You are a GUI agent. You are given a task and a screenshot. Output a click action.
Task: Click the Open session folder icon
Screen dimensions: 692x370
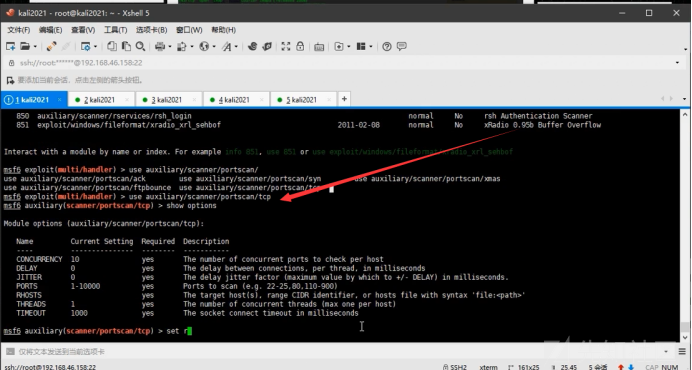25,46
